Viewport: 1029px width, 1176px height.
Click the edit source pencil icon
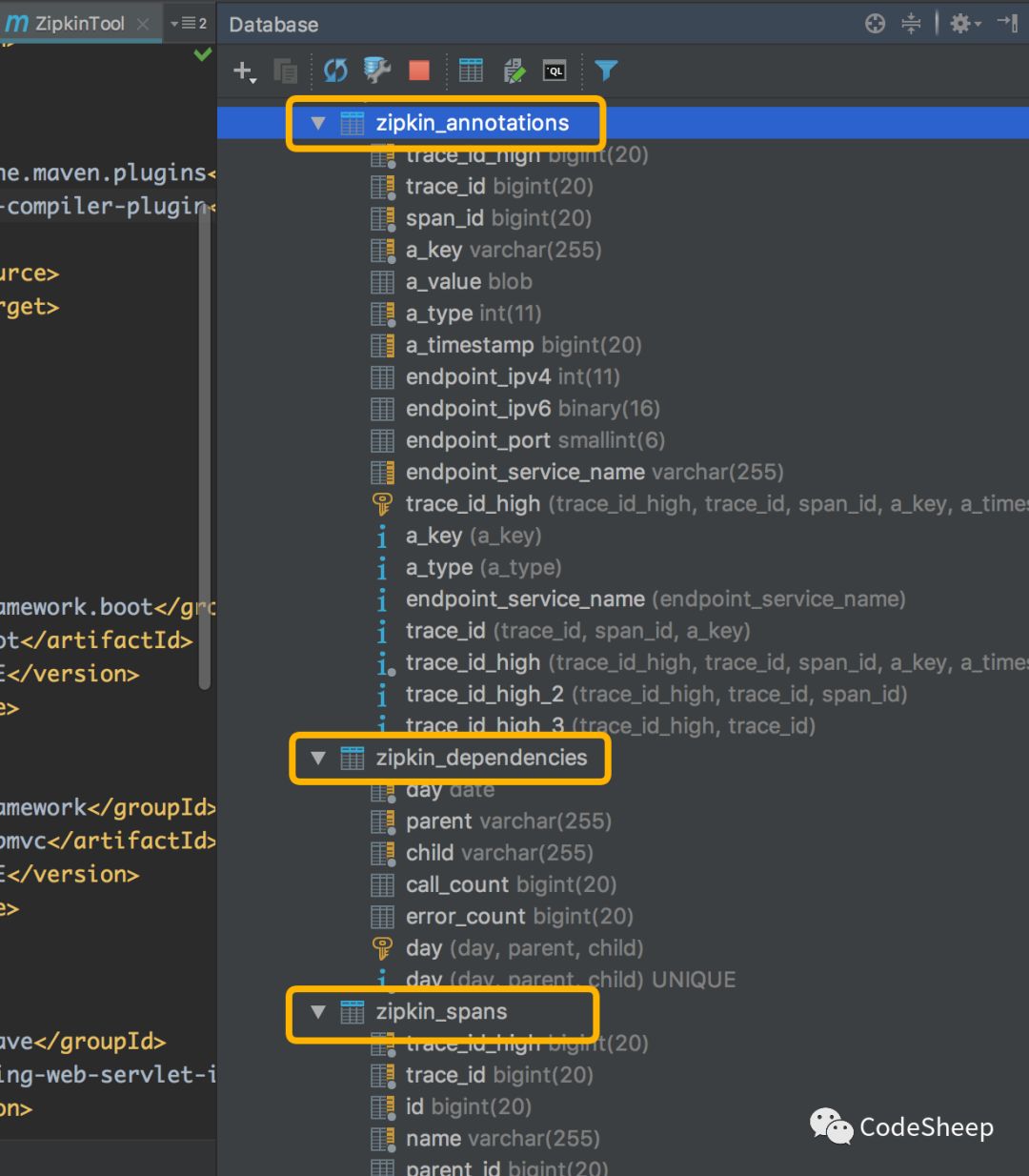tap(514, 71)
